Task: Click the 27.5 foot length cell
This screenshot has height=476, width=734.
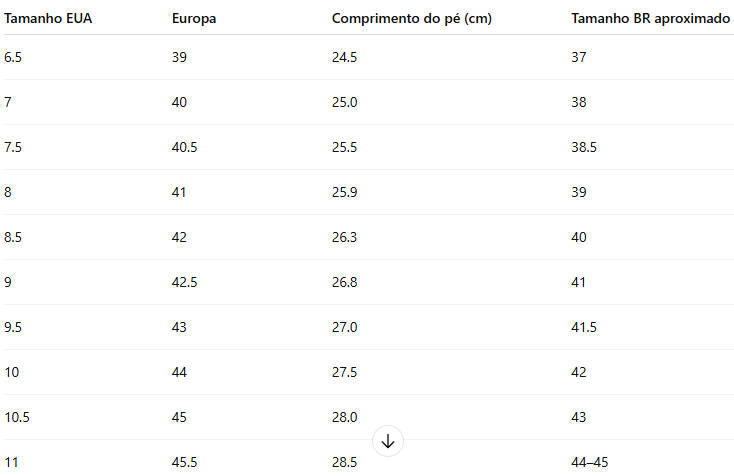Action: click(x=344, y=372)
